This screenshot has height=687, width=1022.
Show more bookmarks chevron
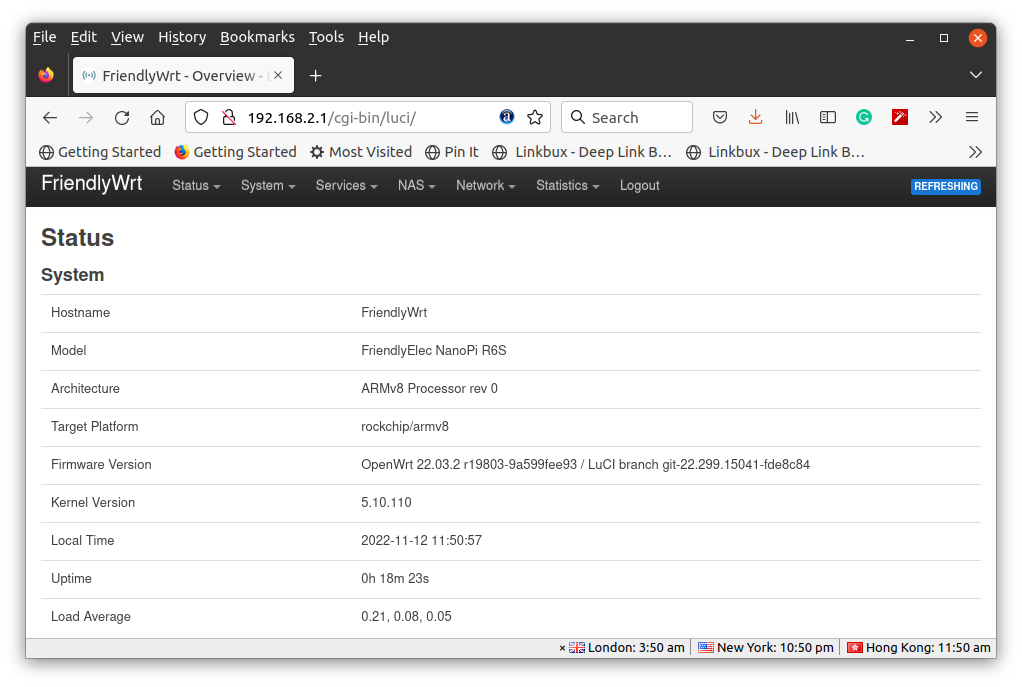click(x=975, y=152)
